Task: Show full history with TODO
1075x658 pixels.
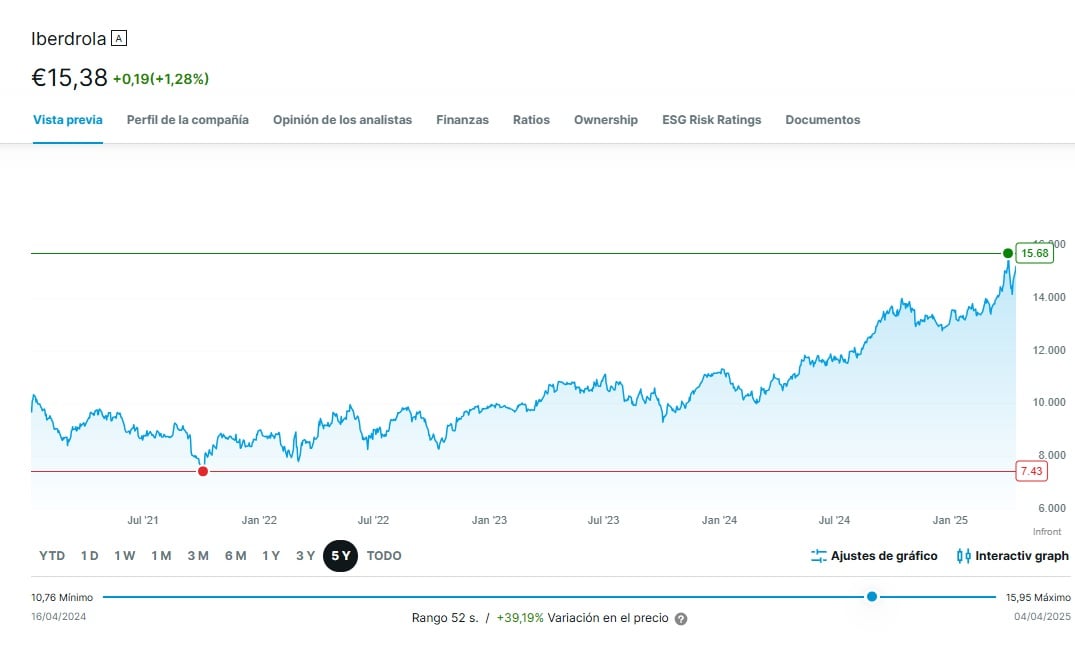Action: [384, 556]
